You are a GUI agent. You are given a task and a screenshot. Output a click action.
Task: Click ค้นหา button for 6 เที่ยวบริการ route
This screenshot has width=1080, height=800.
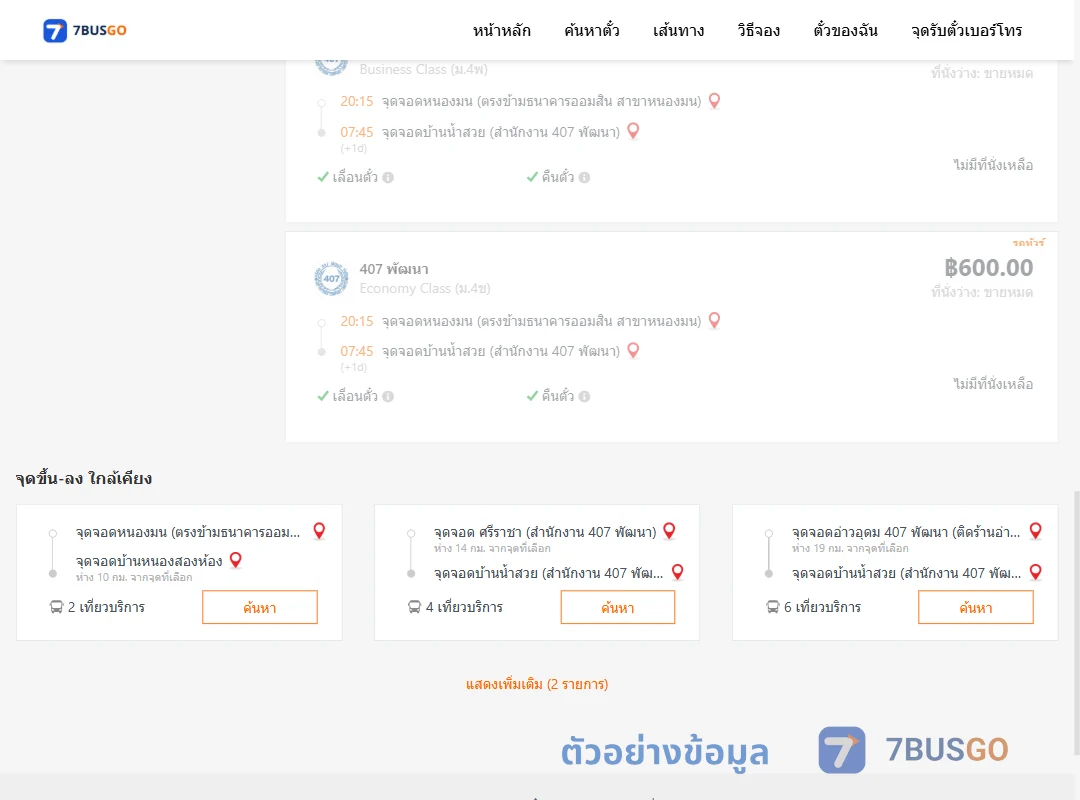click(x=975, y=607)
